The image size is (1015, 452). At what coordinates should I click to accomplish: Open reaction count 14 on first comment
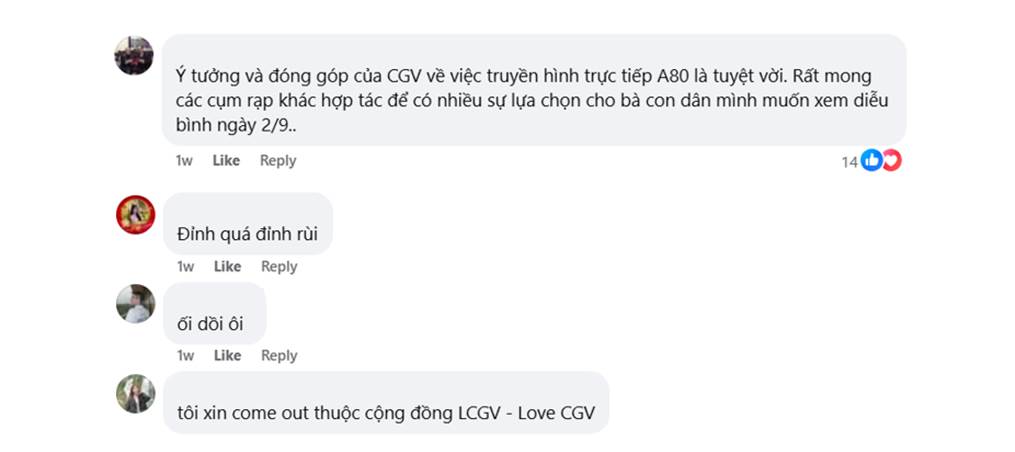click(x=849, y=162)
